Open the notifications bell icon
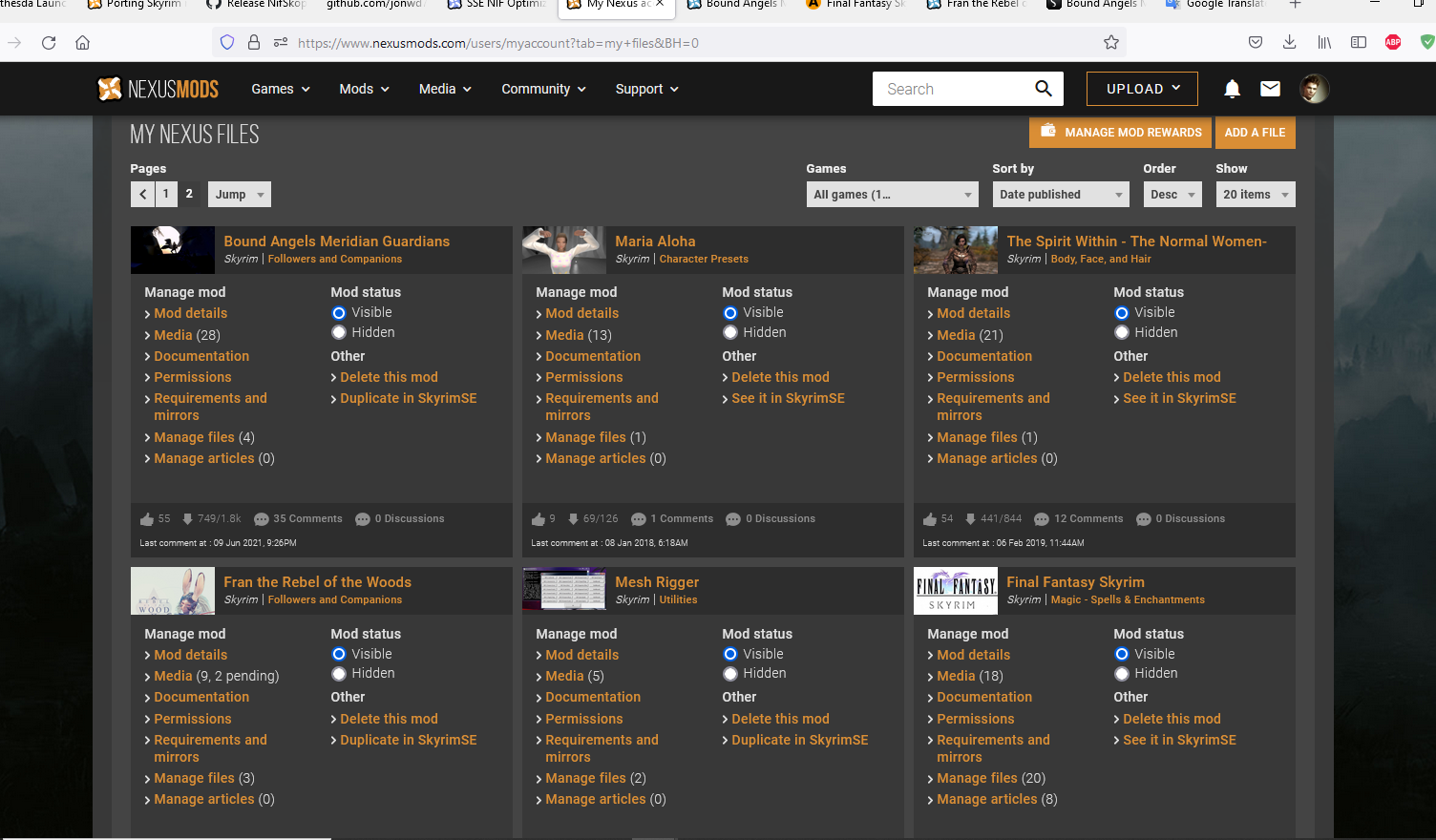This screenshot has width=1436, height=840. click(x=1232, y=89)
